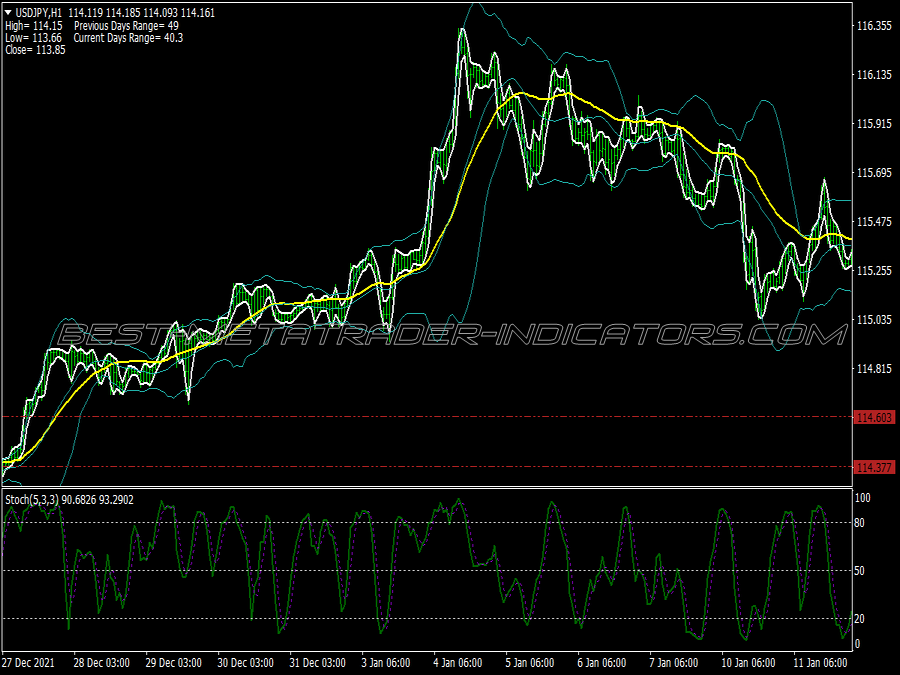Click the stochastic 100 level label

(x=862, y=498)
